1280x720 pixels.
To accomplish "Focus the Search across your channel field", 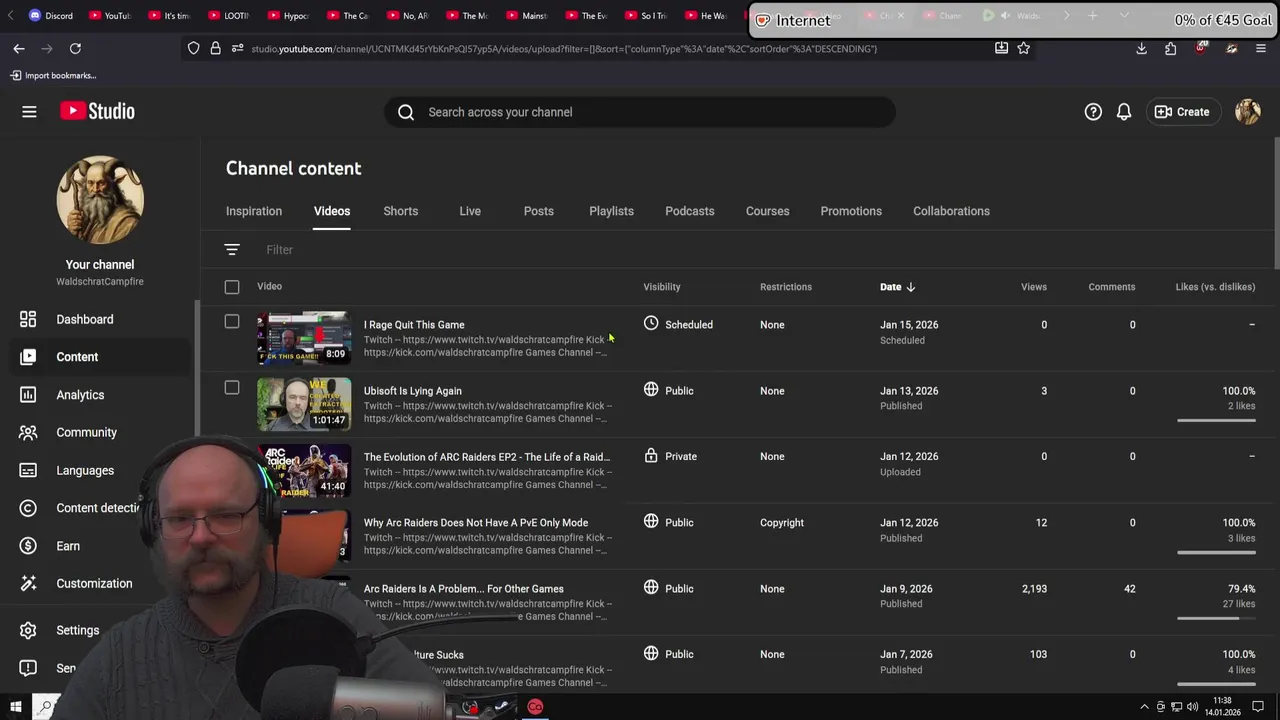I will 640,112.
